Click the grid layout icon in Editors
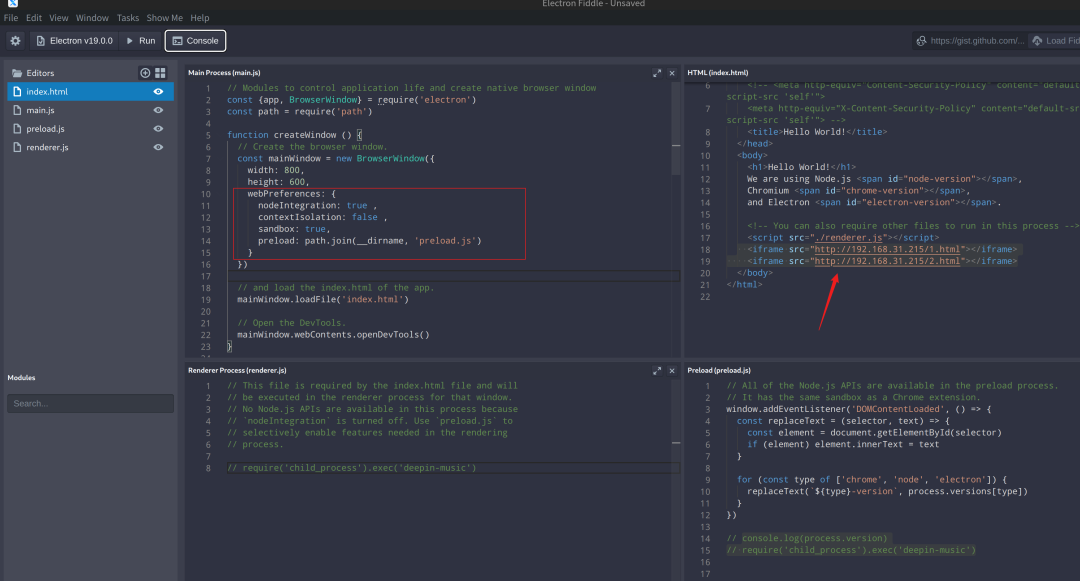Viewport: 1080px width, 581px height. [160, 73]
